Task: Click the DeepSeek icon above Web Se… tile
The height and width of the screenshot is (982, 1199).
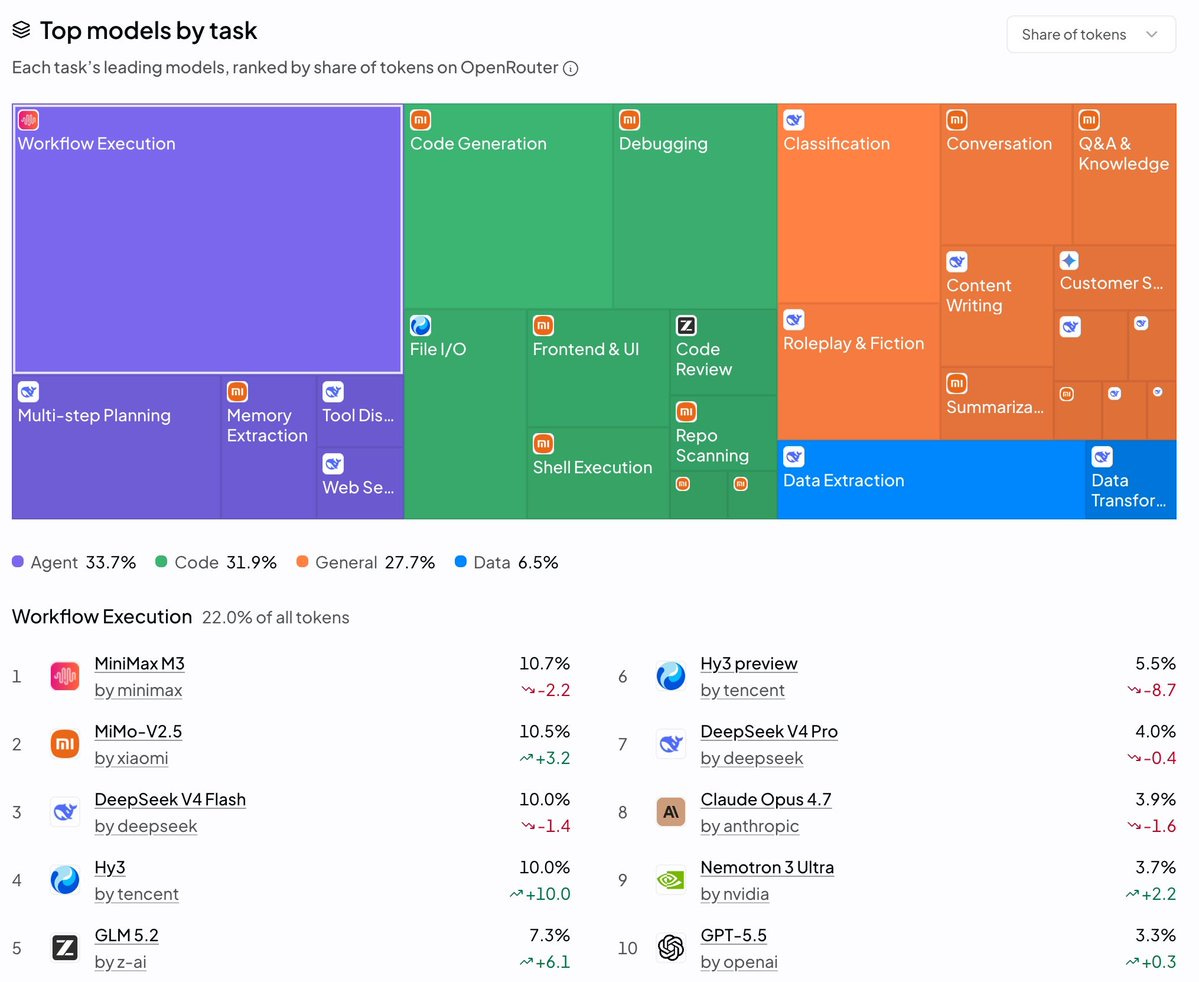Action: (x=333, y=463)
